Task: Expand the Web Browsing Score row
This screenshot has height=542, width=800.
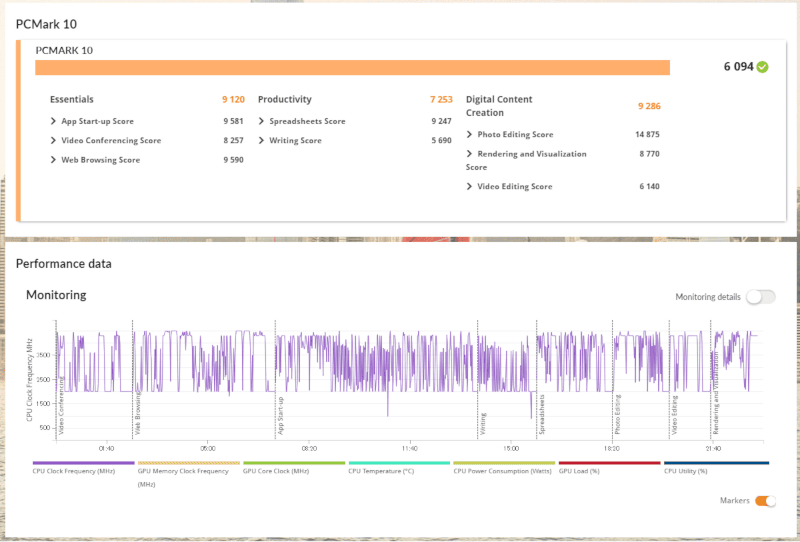Action: pyautogui.click(x=100, y=160)
